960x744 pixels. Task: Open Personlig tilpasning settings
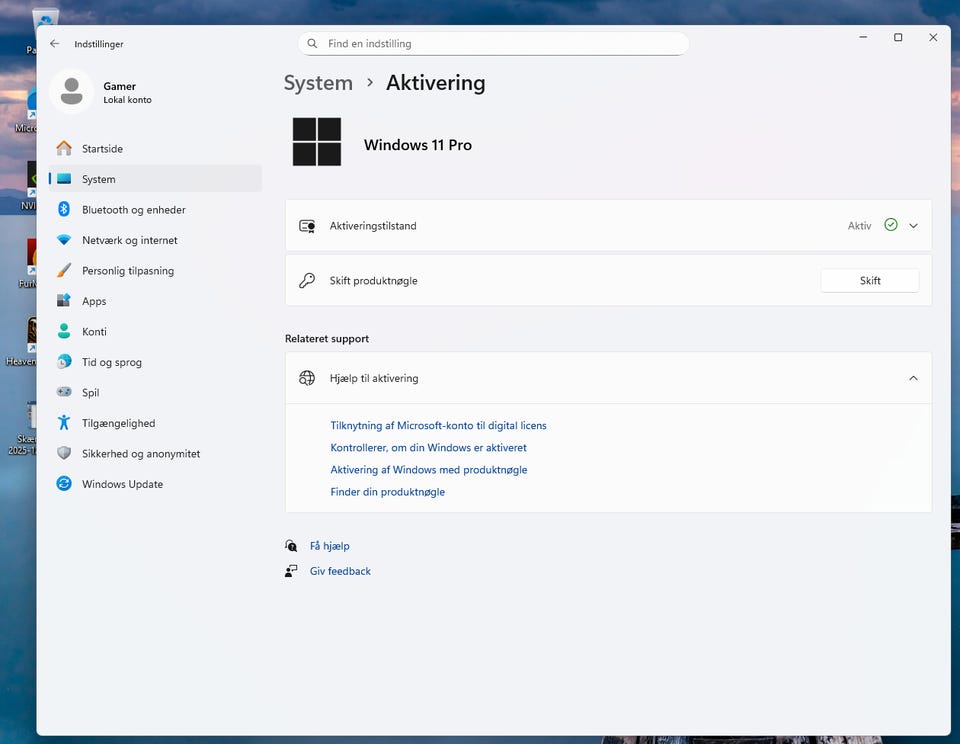[x=127, y=271]
